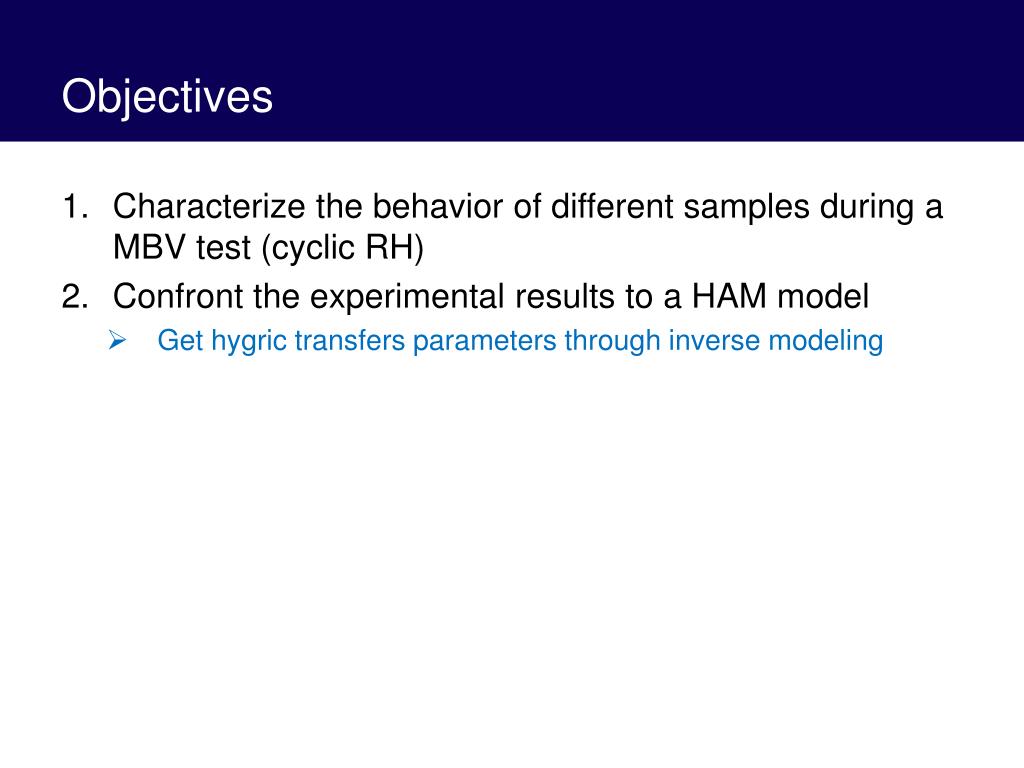
Task: Click the number 1 list marker
Action: coord(75,207)
